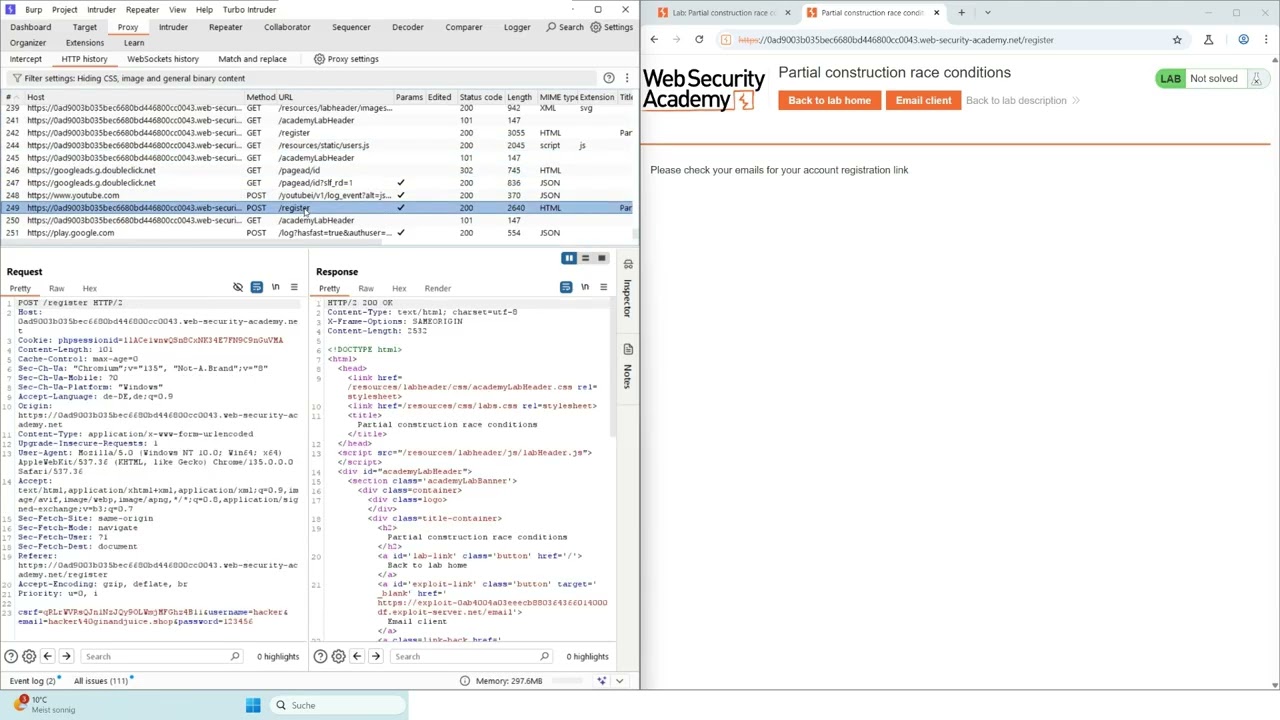Open filter settings bar in HTTP history

tap(300, 78)
